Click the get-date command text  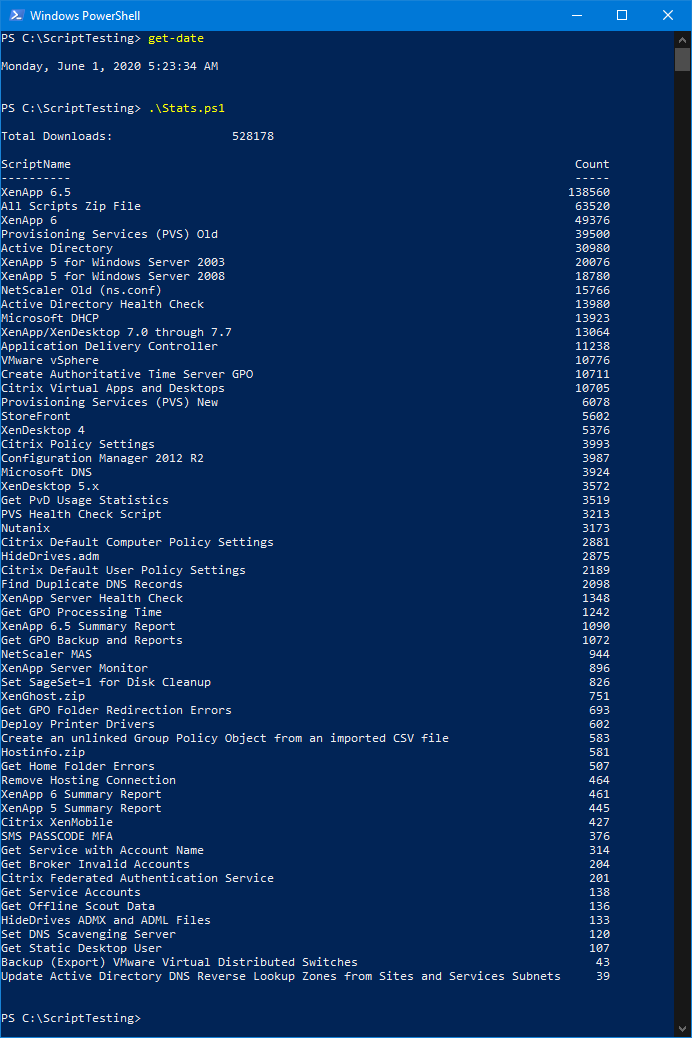pyautogui.click(x=175, y=38)
